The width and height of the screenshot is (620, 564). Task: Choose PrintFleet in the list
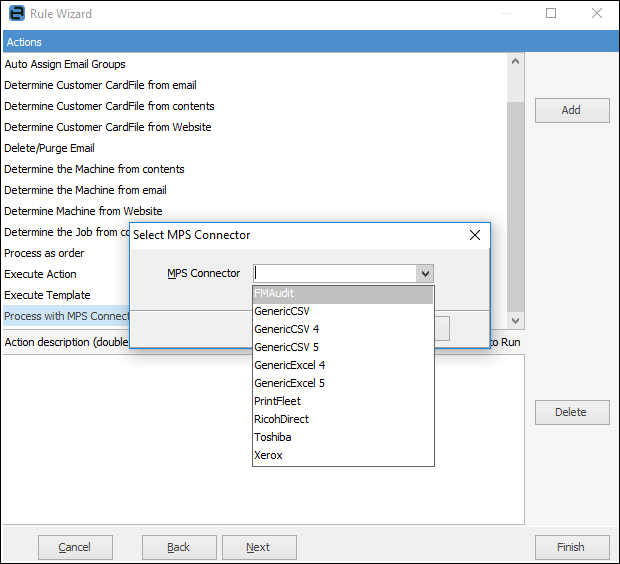(343, 401)
